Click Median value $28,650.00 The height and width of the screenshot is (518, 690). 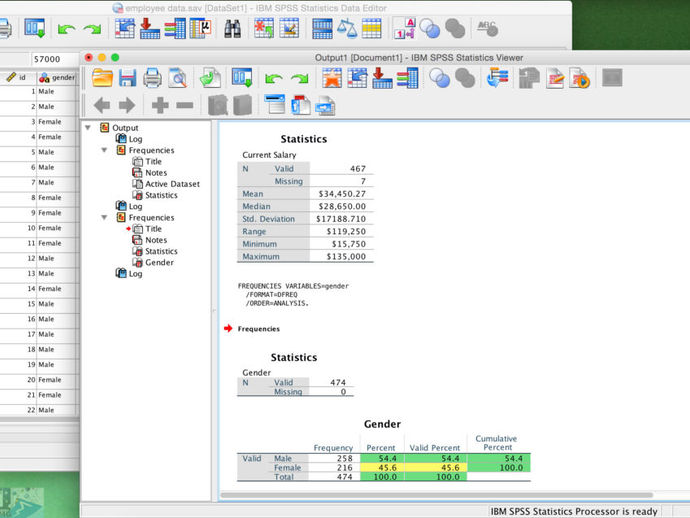342,206
